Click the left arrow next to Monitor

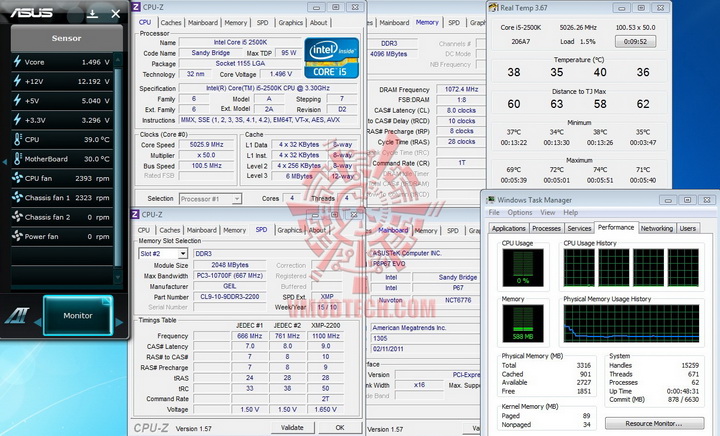point(38,323)
